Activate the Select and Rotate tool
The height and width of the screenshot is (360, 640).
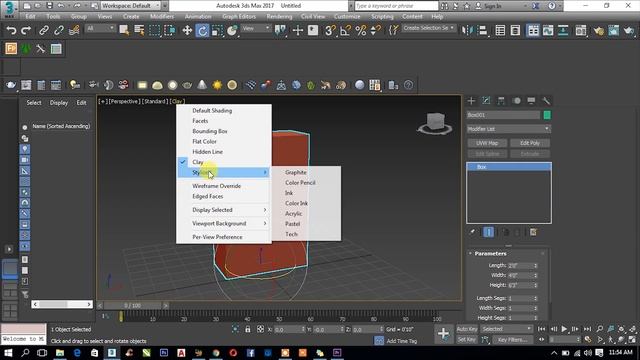pos(202,30)
